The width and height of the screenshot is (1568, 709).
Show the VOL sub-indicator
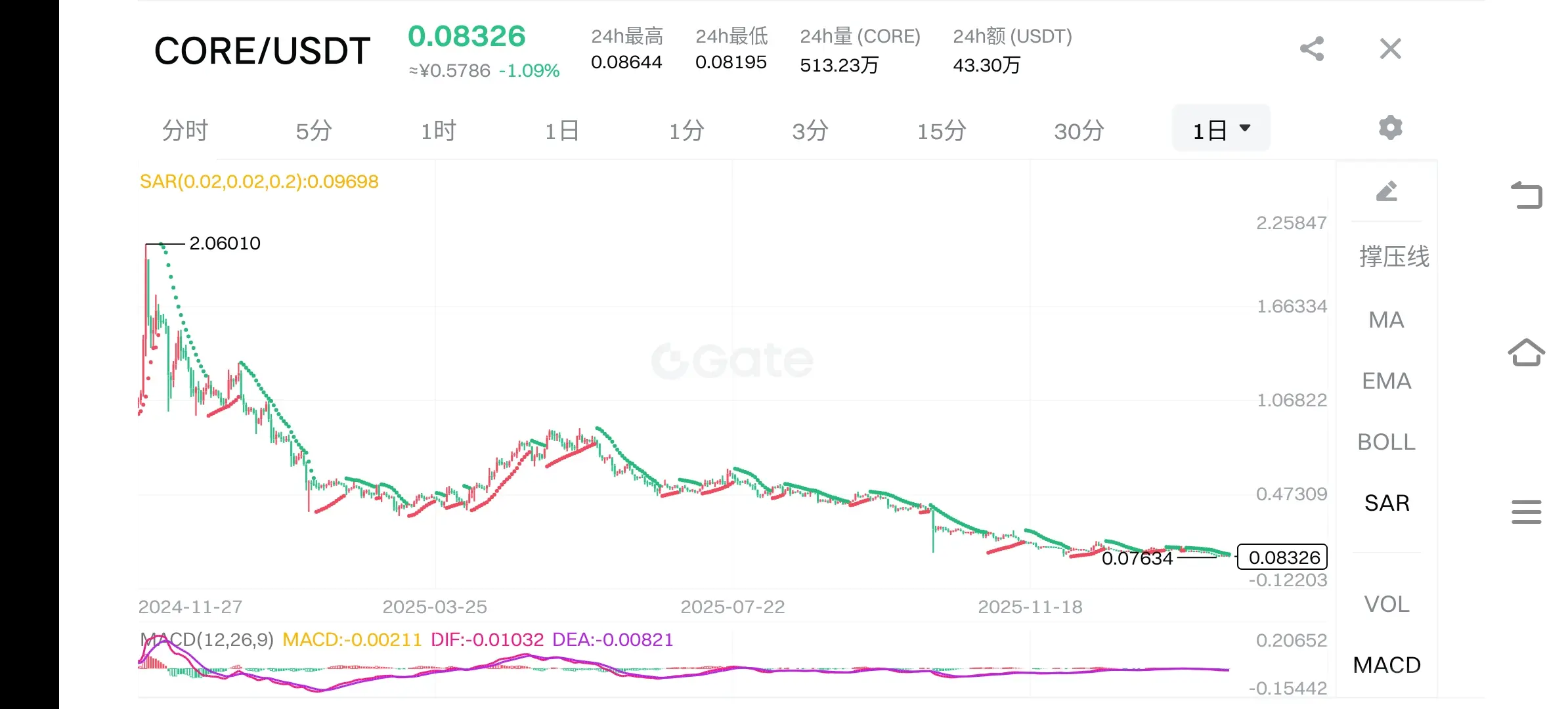[1386, 604]
